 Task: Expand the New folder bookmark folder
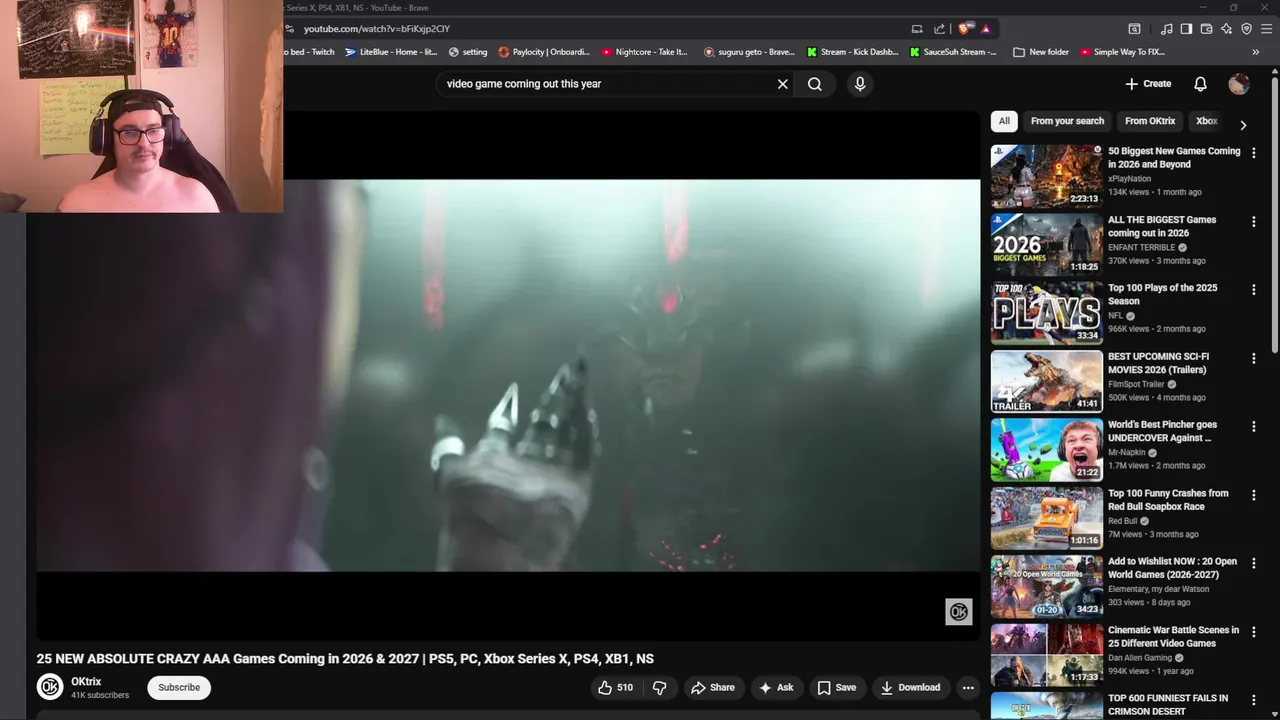point(1041,52)
